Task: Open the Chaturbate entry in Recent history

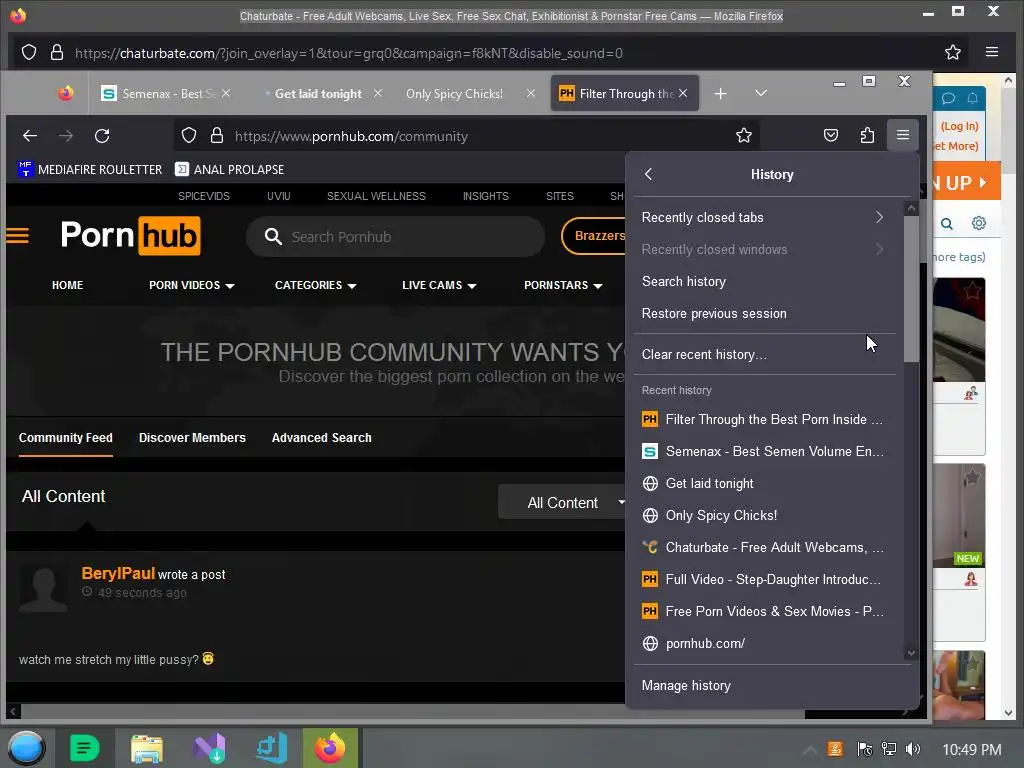Action: click(762, 547)
